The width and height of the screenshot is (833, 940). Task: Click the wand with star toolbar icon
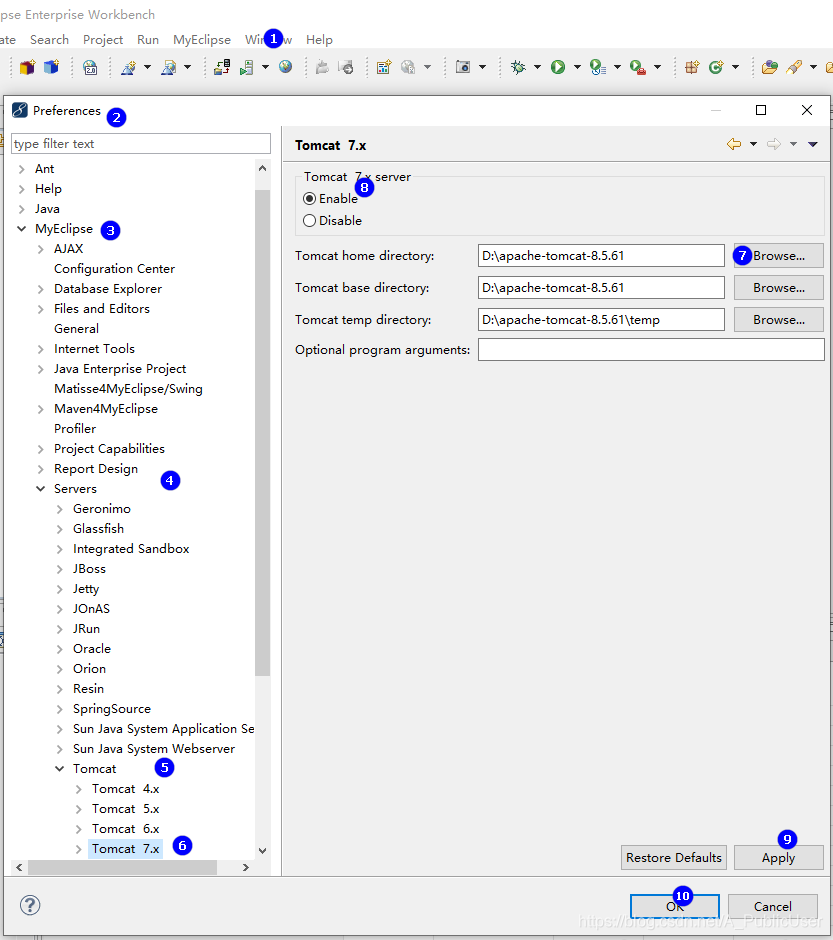pyautogui.click(x=129, y=67)
